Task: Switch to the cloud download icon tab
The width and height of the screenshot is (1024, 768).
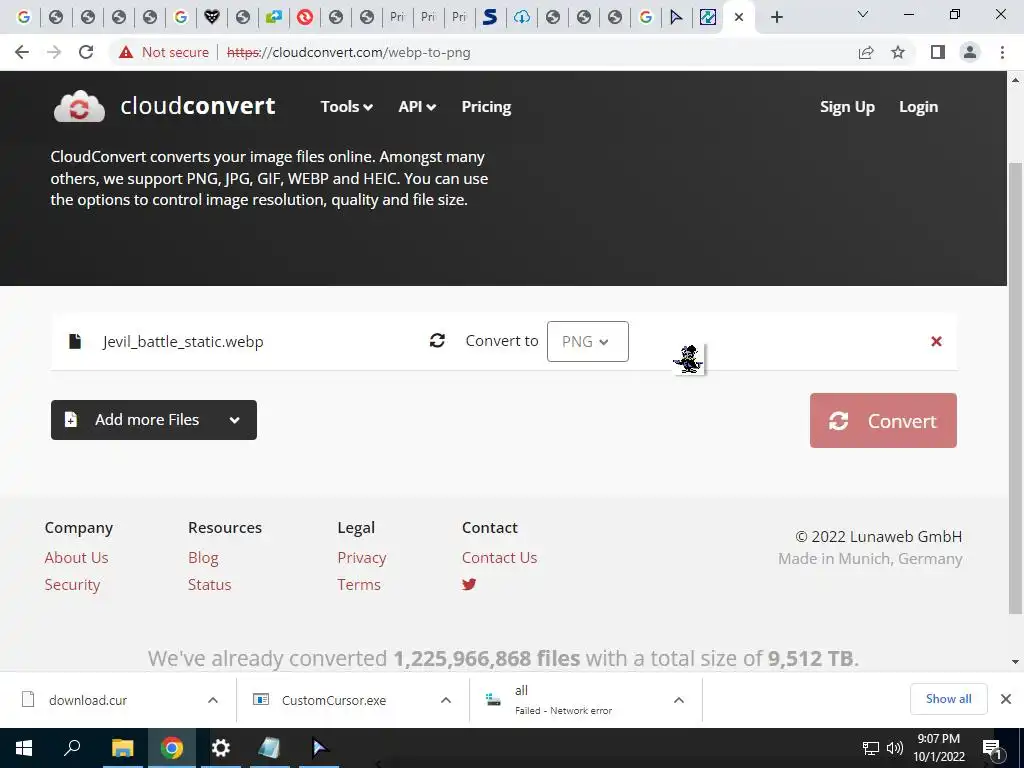Action: point(521,17)
